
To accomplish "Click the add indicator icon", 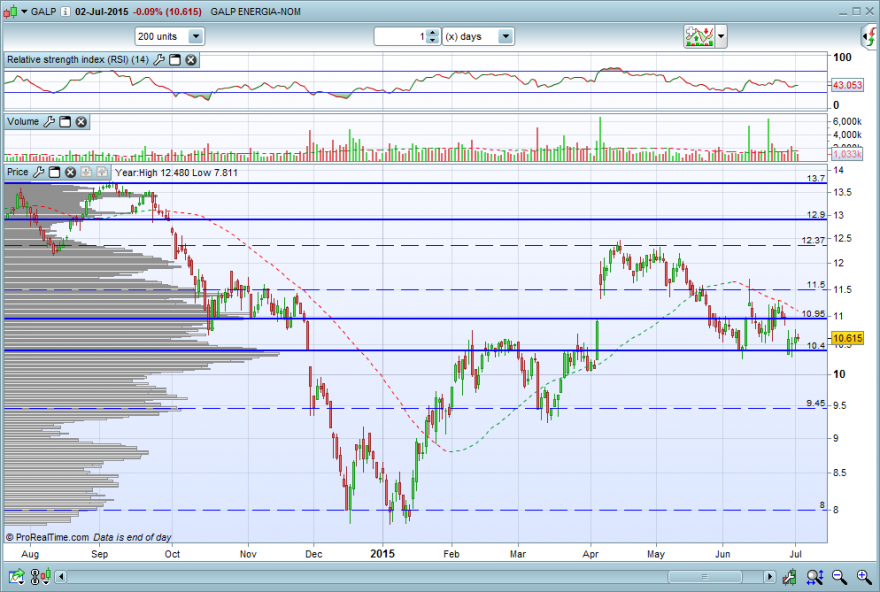I will coord(699,36).
